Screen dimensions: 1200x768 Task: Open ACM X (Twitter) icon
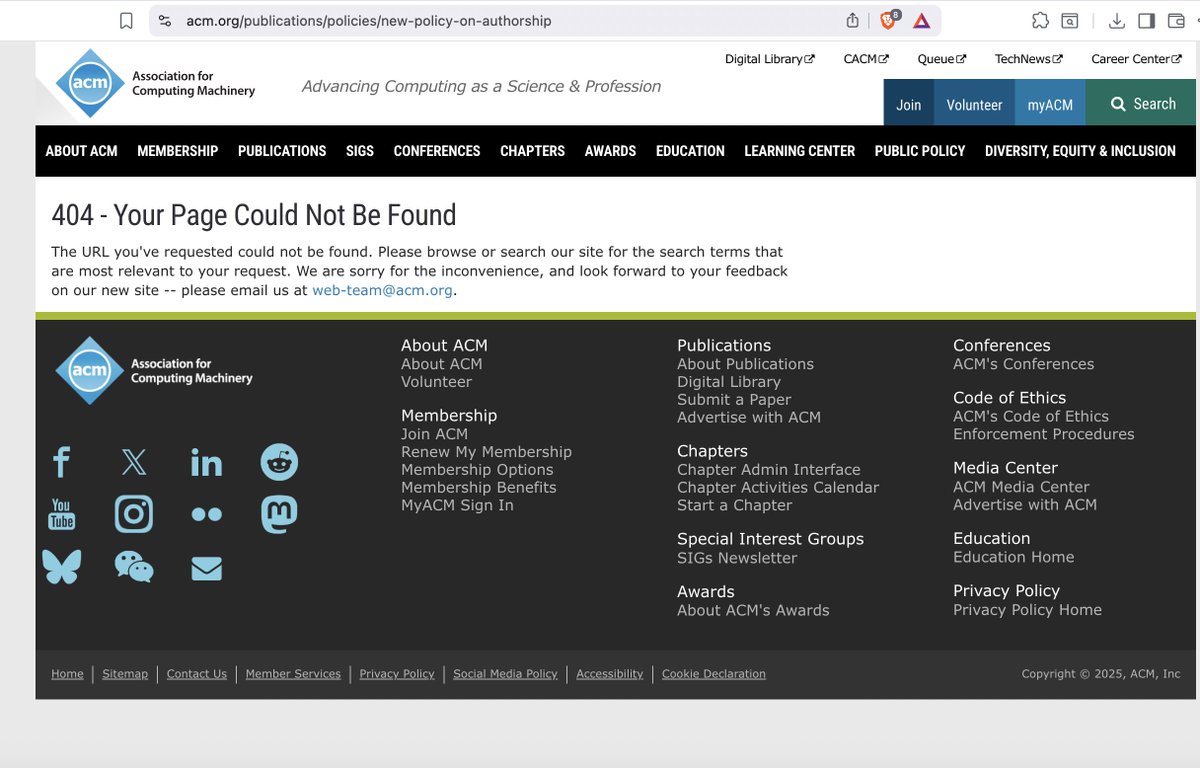tap(134, 462)
